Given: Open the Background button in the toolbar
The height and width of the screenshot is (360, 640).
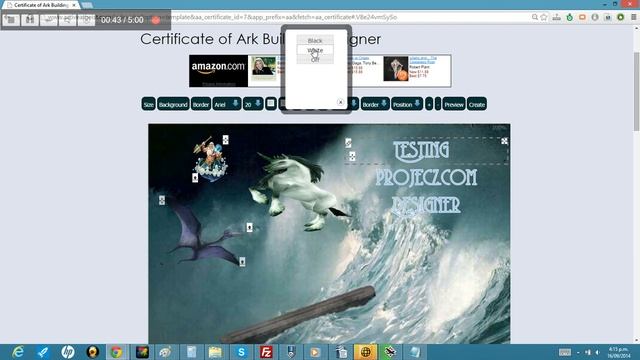Looking at the screenshot, I should point(173,104).
